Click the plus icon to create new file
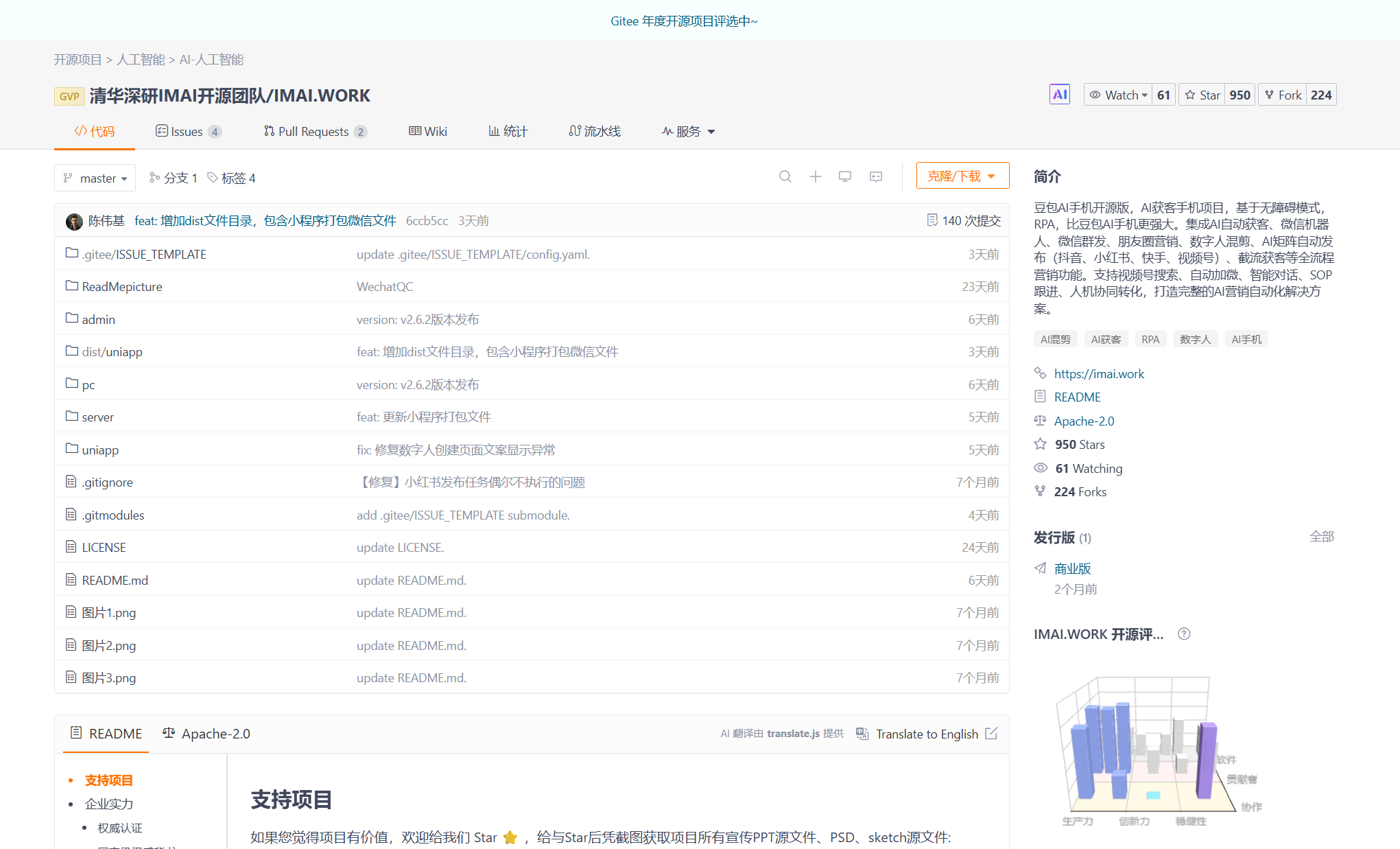The image size is (1400, 849). pyautogui.click(x=815, y=177)
